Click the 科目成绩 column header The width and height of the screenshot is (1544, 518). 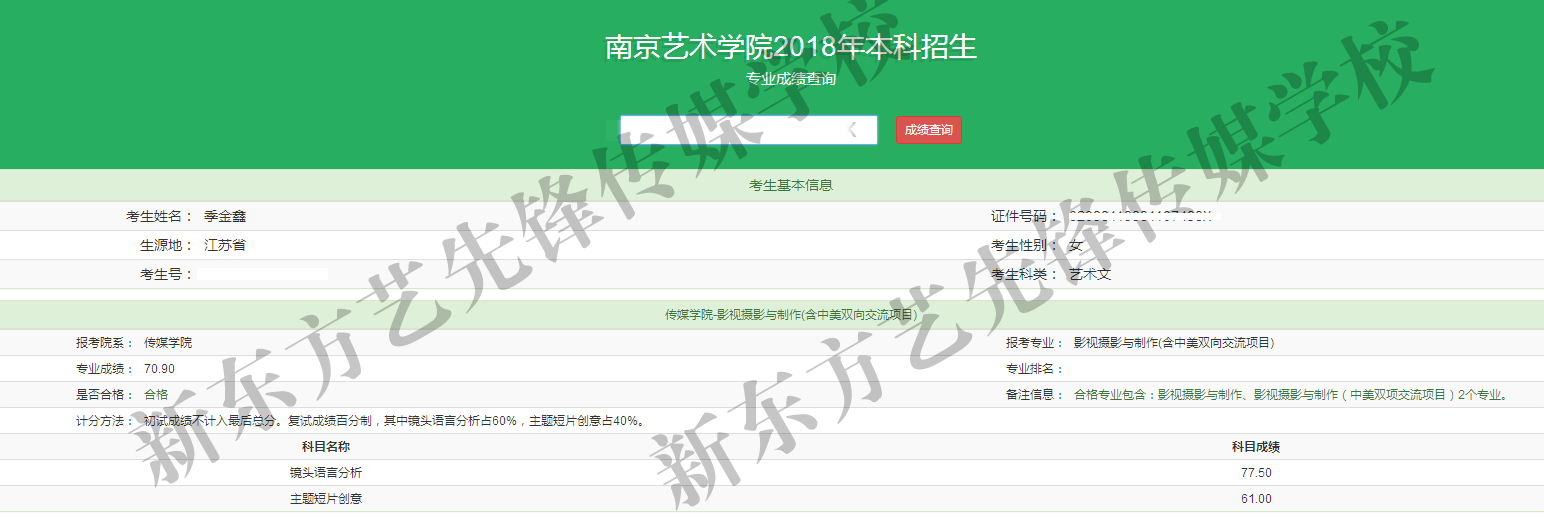[x=1256, y=447]
